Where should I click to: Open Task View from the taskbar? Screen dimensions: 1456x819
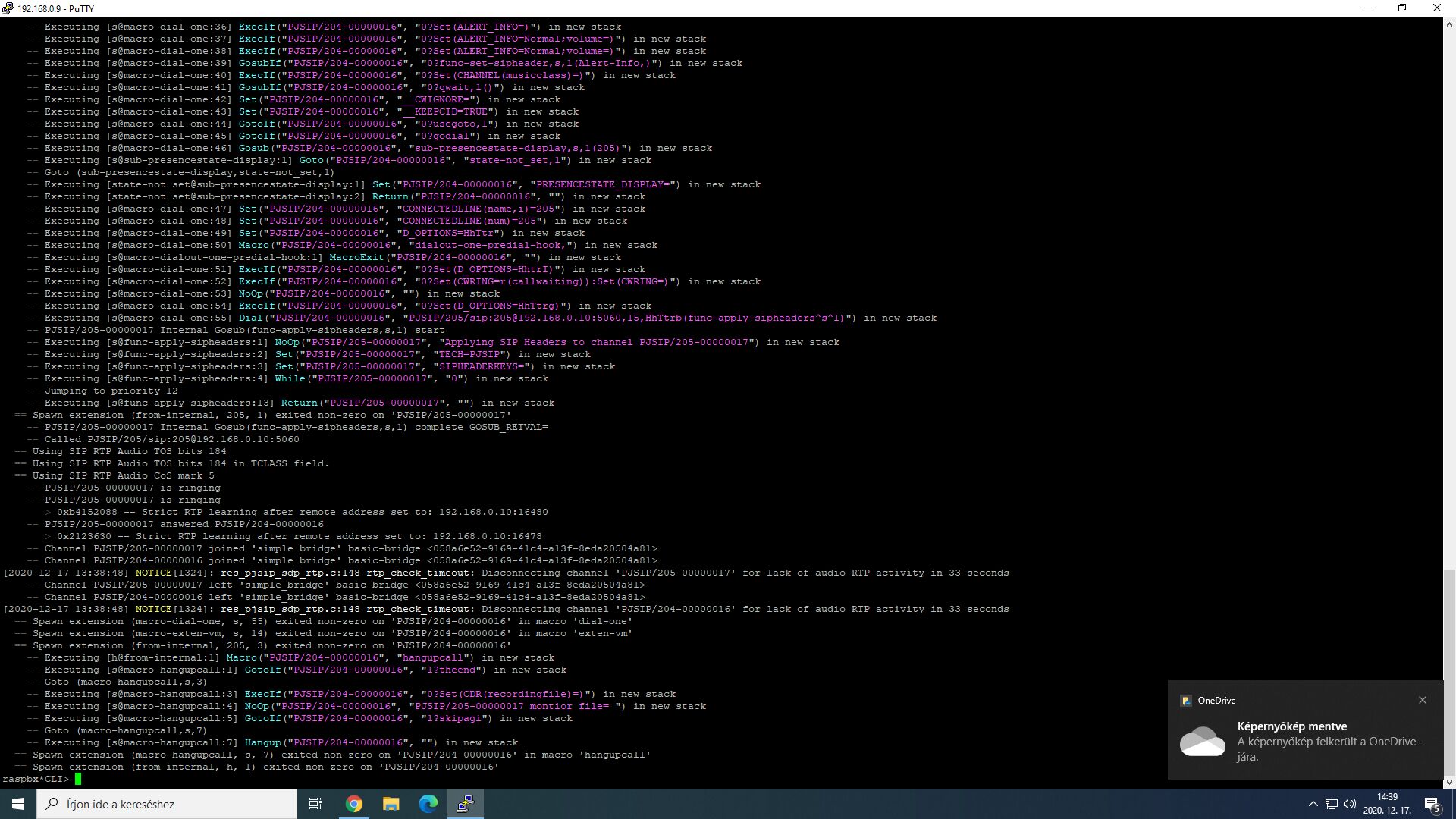(315, 804)
